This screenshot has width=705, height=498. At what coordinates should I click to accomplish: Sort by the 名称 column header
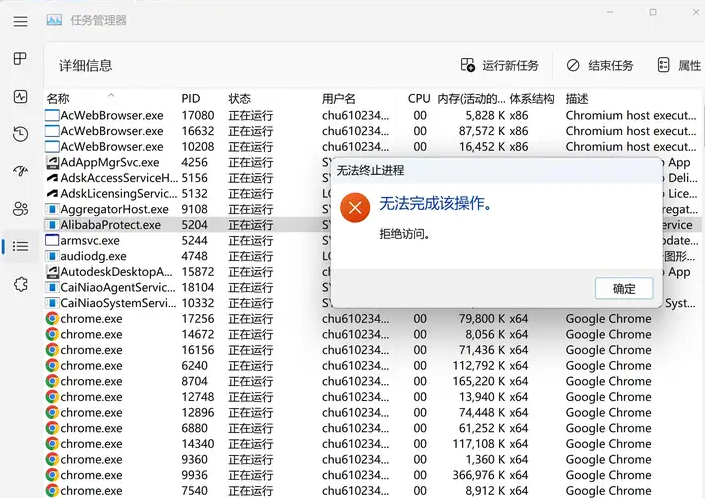(58, 99)
